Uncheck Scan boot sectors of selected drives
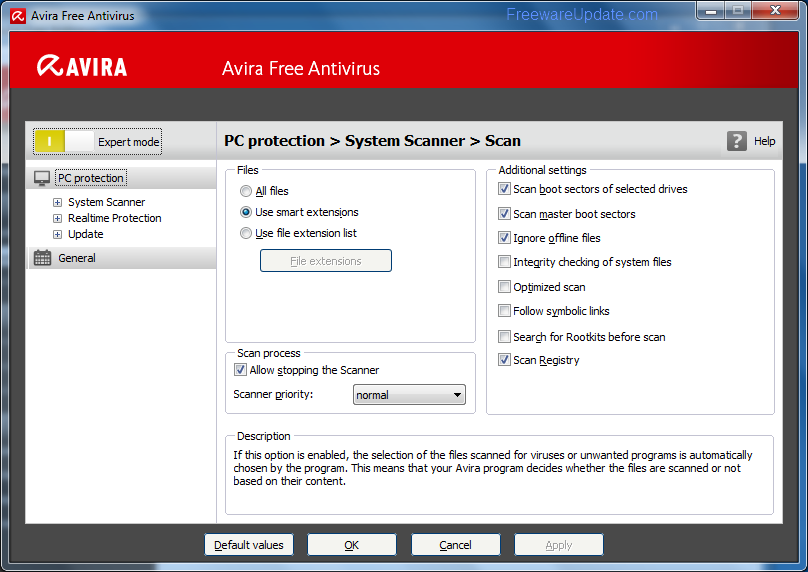This screenshot has width=808, height=572. 505,189
